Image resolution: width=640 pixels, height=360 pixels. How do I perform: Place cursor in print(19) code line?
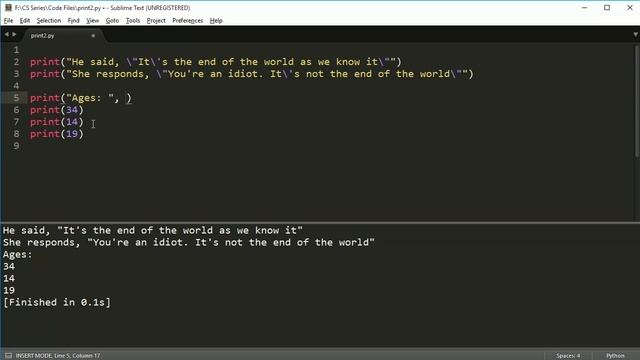(56, 134)
